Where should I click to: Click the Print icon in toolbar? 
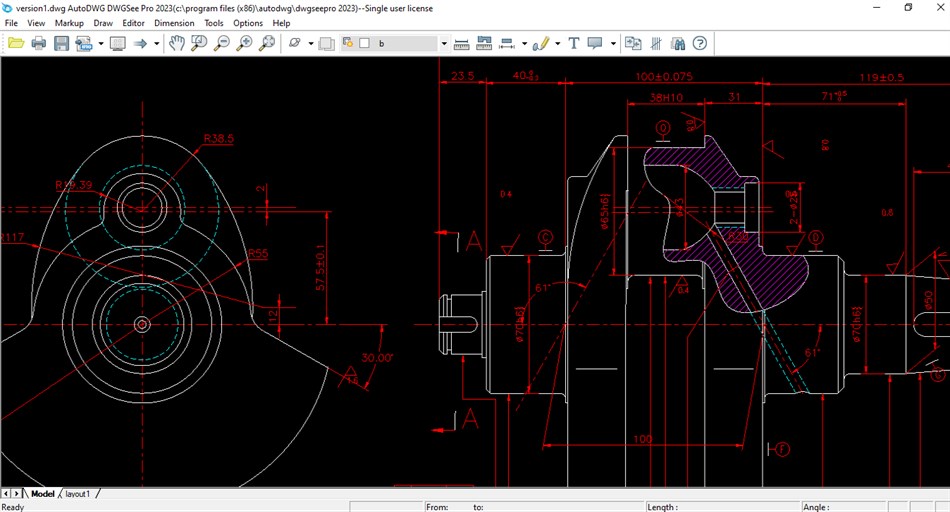point(39,43)
